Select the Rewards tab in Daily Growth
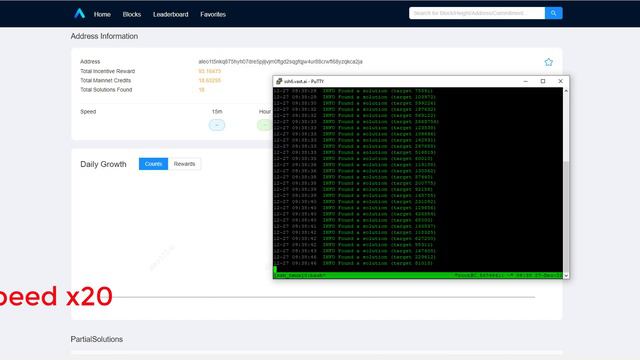The image size is (640, 360). click(184, 164)
